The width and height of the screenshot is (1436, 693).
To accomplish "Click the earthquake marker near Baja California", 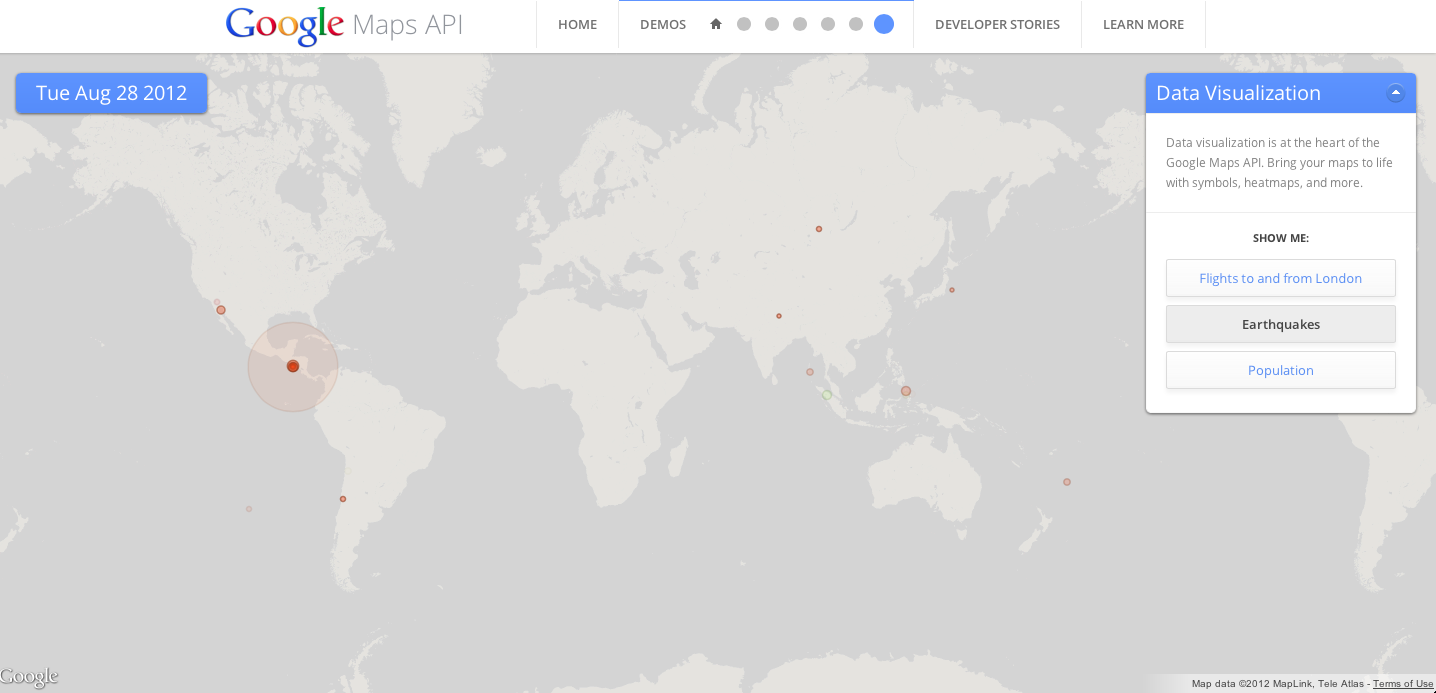I will pos(221,310).
